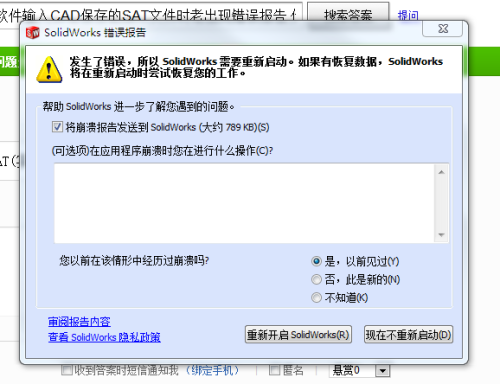Click the '您以前在该情形中经历过崩溃吗?' question text
The width and height of the screenshot is (500, 384).
pyautogui.click(x=134, y=260)
